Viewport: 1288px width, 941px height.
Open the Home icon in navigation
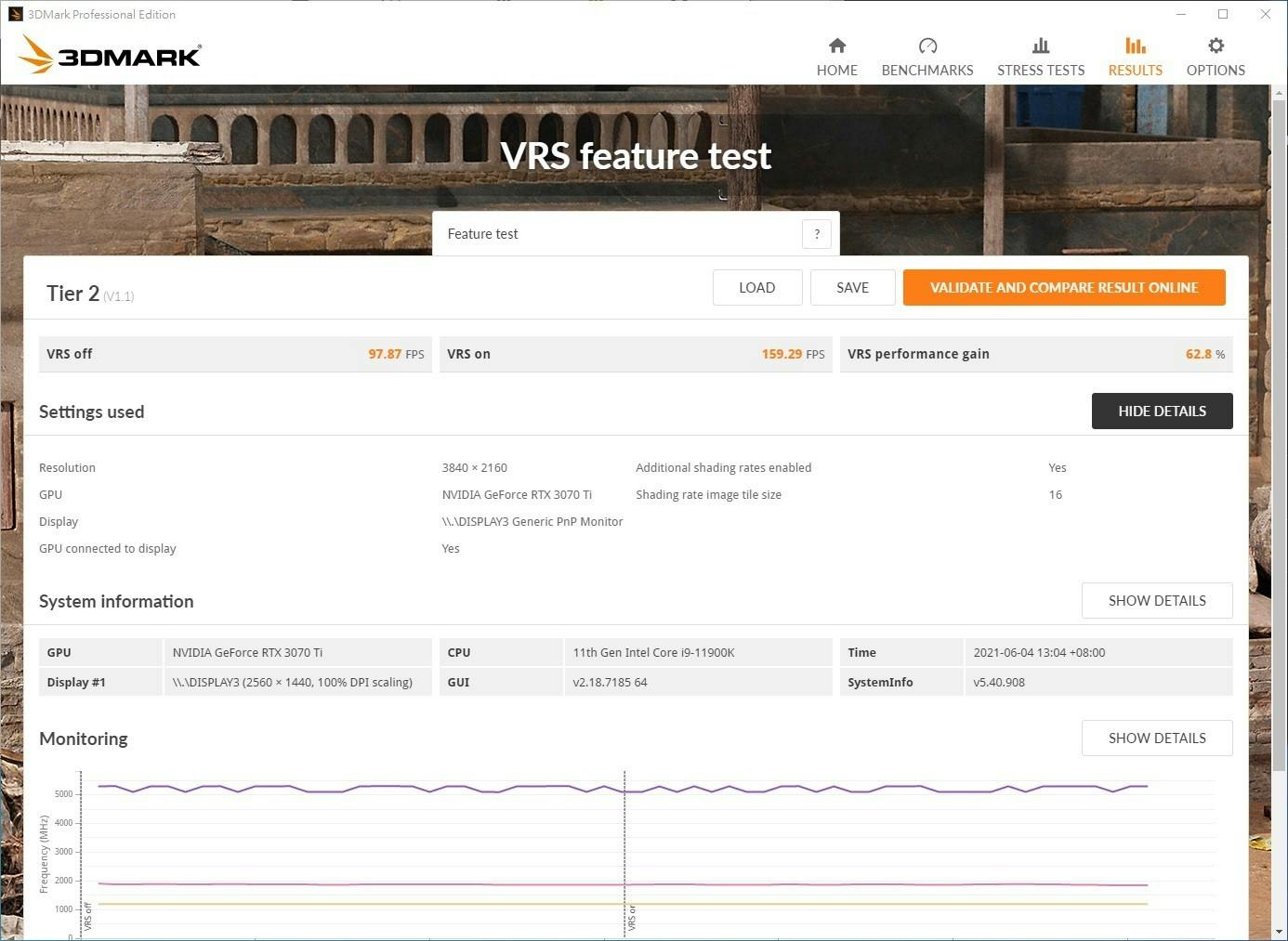pos(837,46)
